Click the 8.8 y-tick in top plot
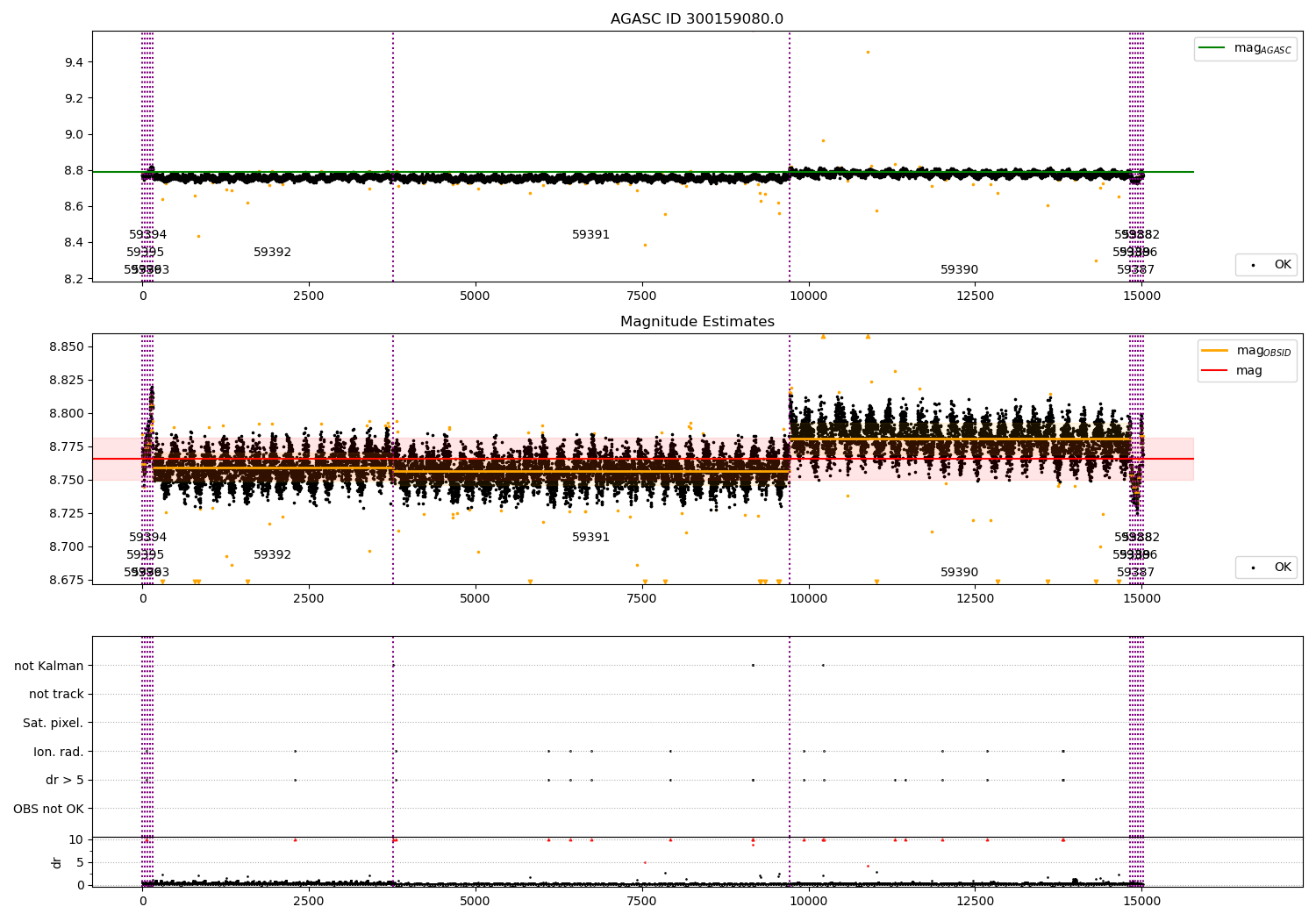Screen dimensions: 1316x921 [74, 170]
